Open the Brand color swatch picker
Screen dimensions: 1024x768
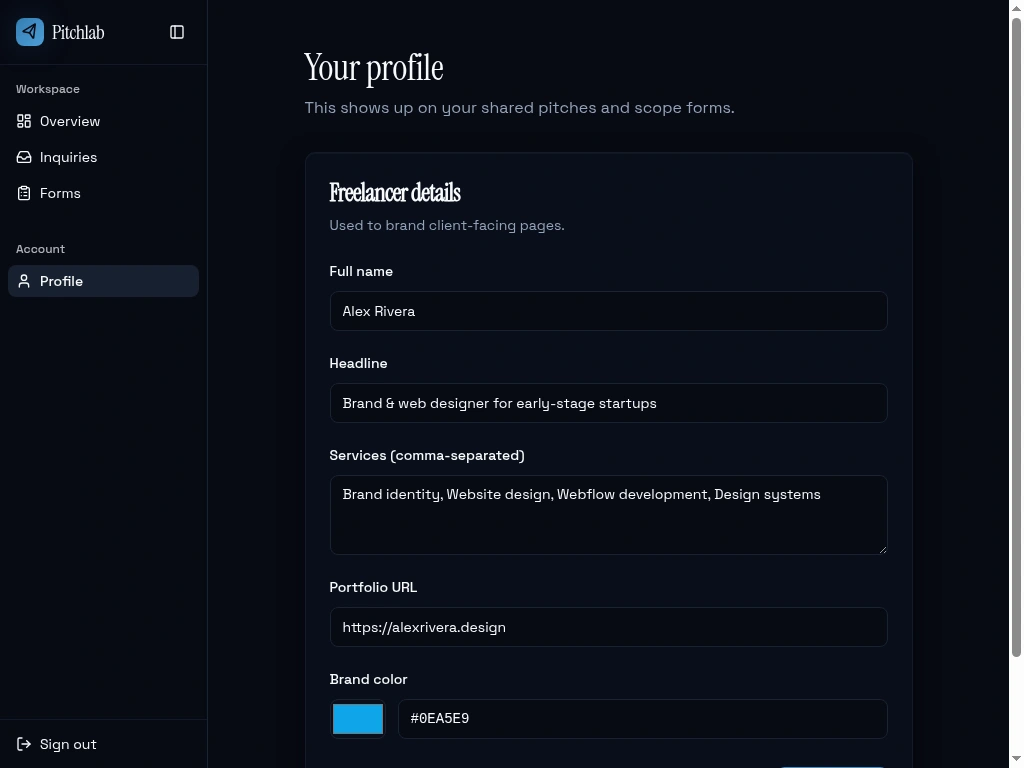tap(358, 719)
